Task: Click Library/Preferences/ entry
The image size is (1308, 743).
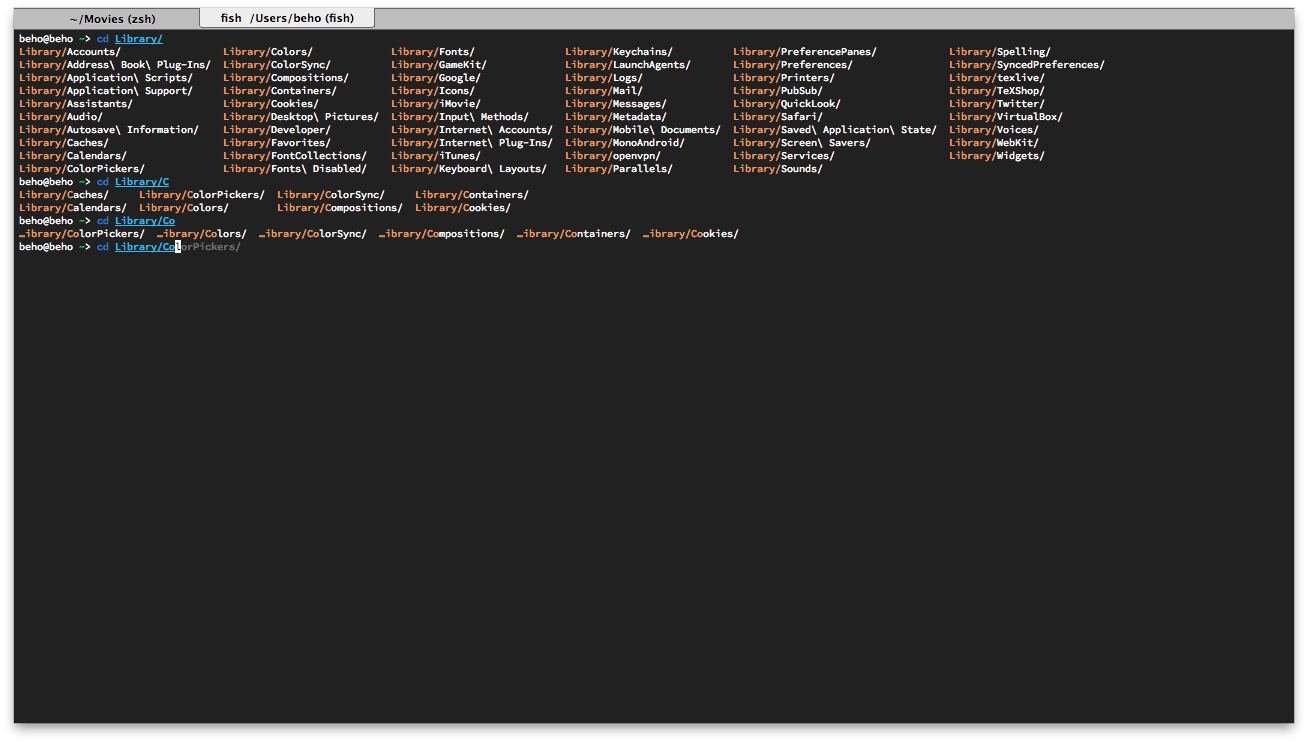Action: coord(793,65)
